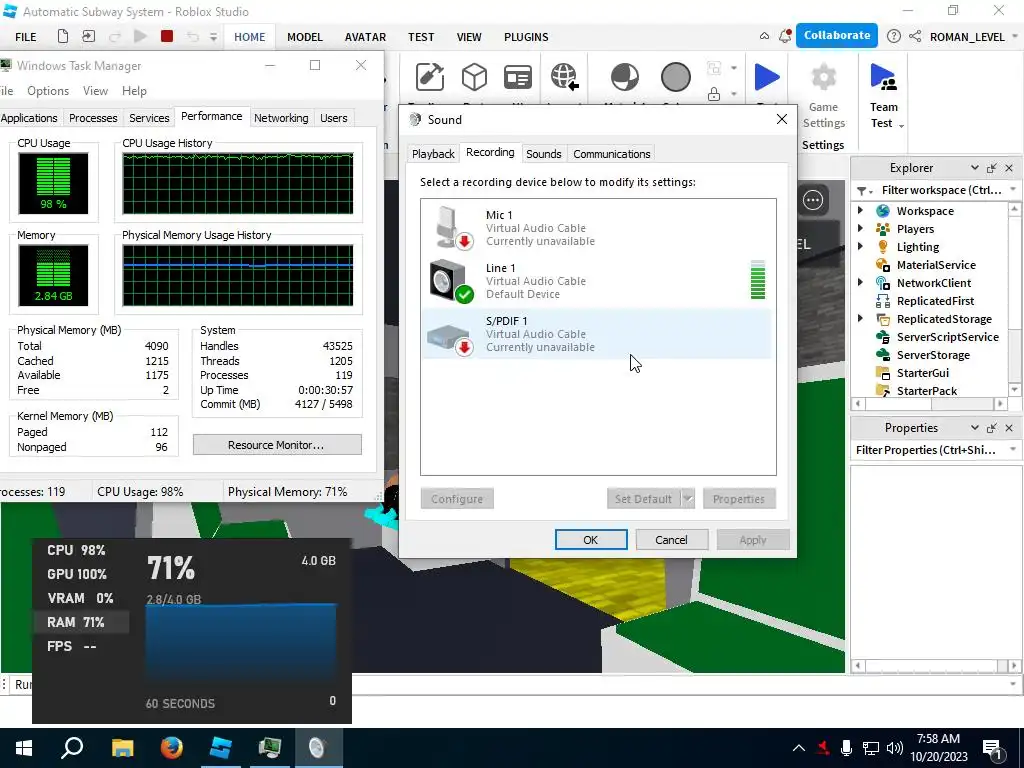
Task: Open the FILE menu in Roblox Studio
Action: point(25,37)
